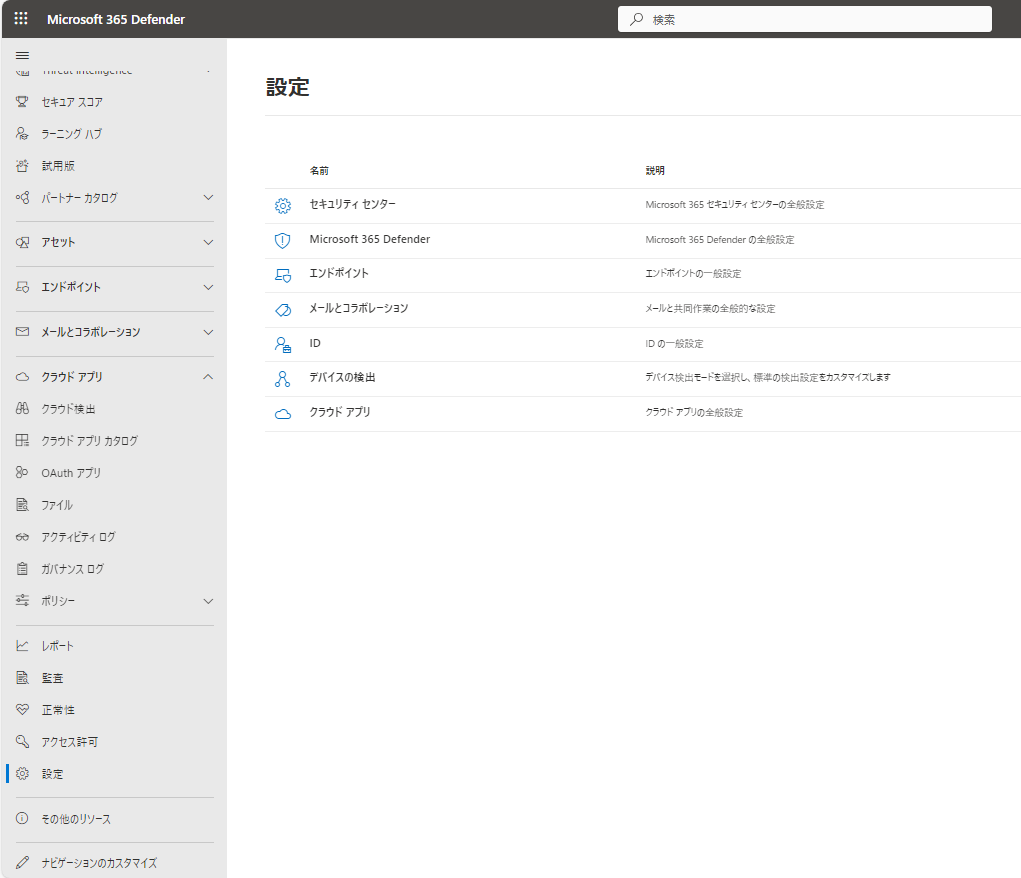Click the ID row person icon
This screenshot has height=878, width=1021.
[x=283, y=345]
